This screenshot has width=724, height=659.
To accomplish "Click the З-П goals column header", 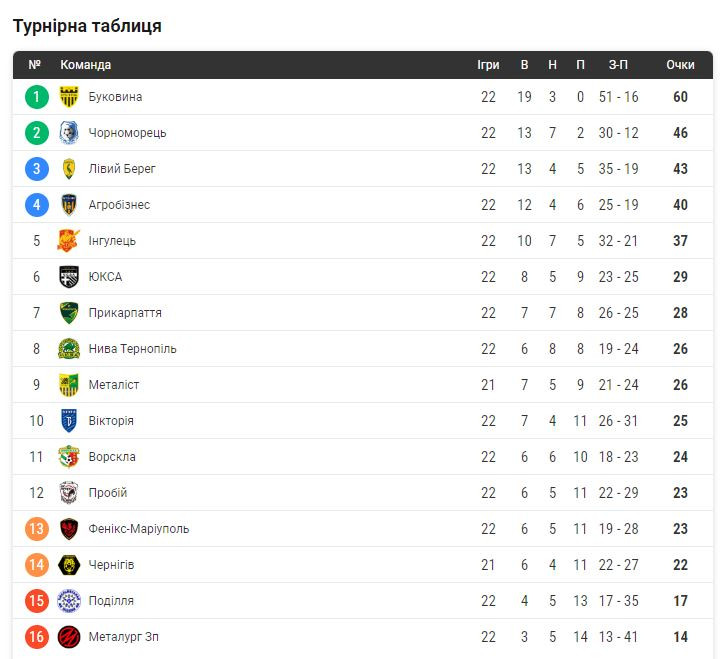I will click(618, 65).
